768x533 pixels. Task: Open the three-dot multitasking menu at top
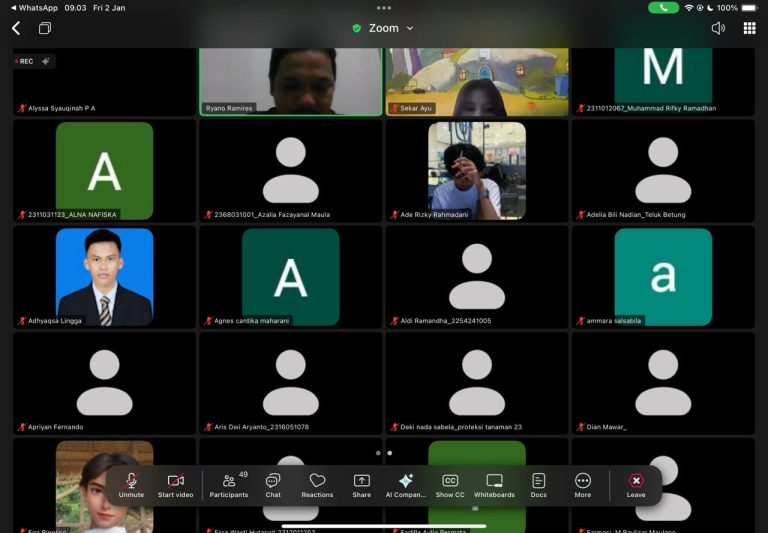tap(384, 7)
